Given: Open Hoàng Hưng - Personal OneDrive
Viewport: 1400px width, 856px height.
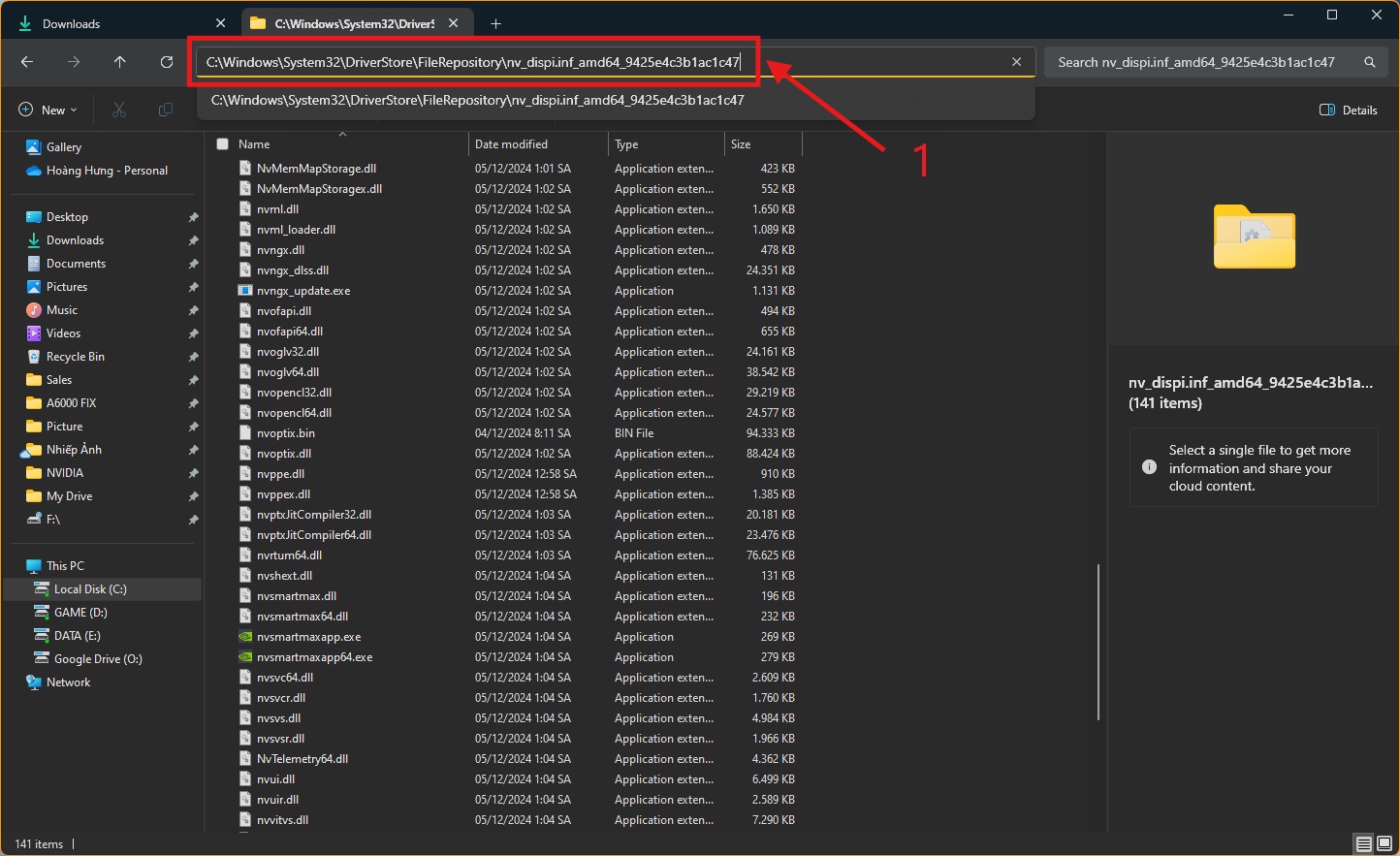Looking at the screenshot, I should coord(107,171).
